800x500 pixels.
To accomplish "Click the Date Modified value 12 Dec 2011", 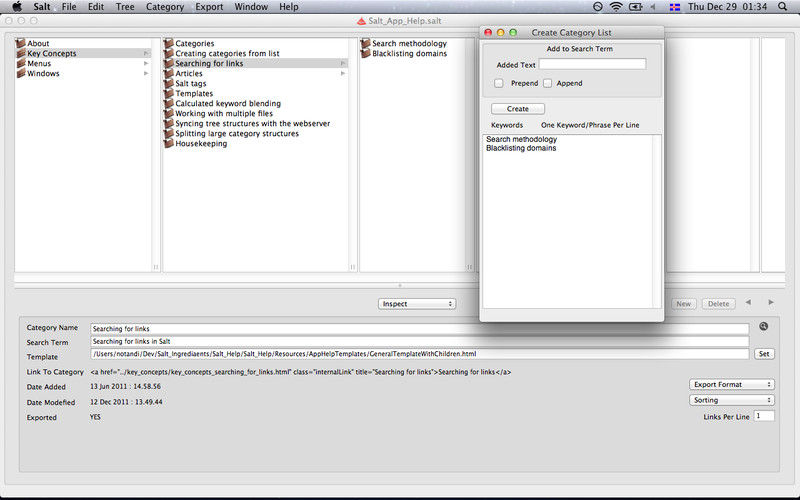I will point(126,402).
